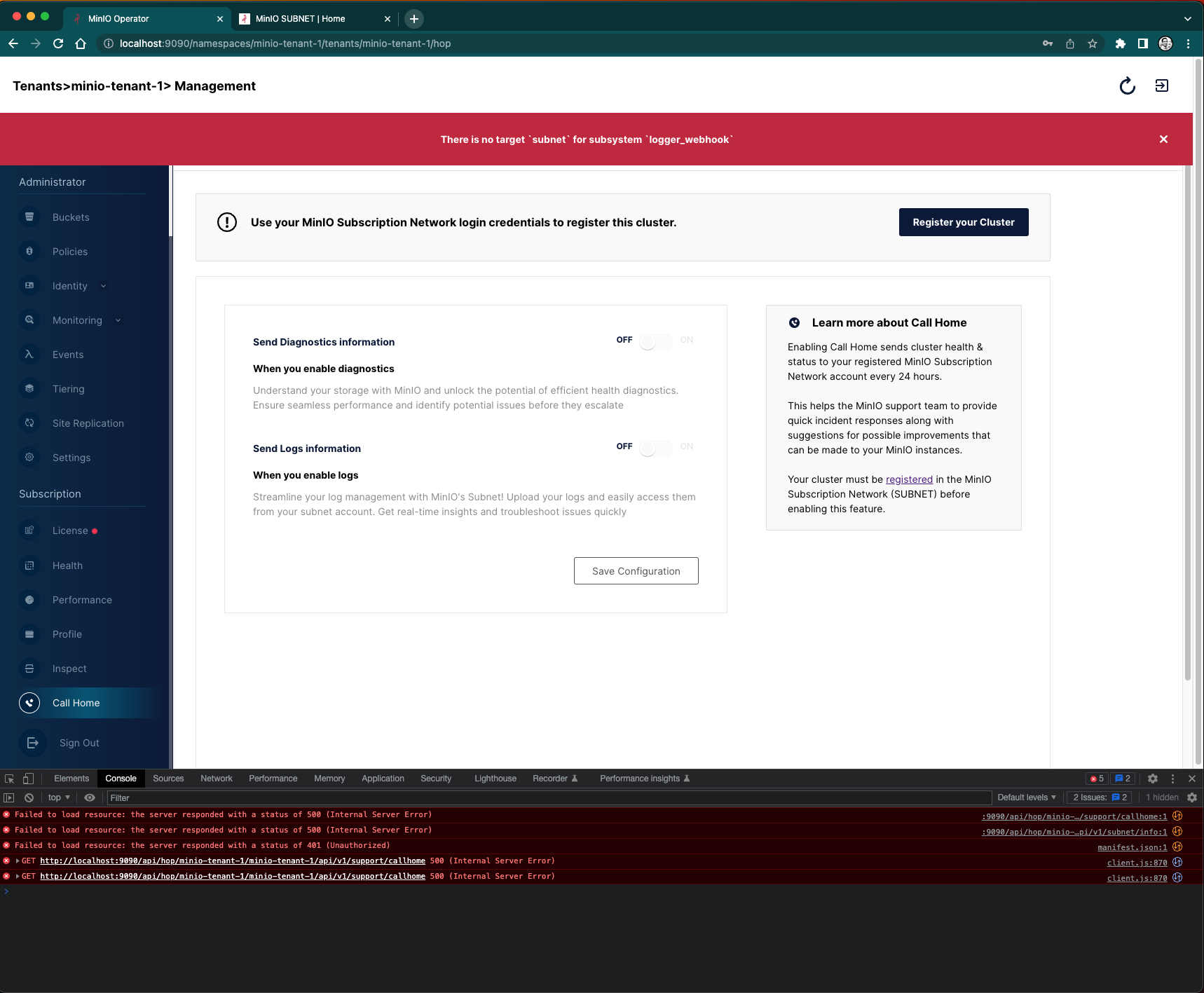Viewport: 1204px width, 993px height.
Task: Open the Events sidebar item
Action: 68,355
